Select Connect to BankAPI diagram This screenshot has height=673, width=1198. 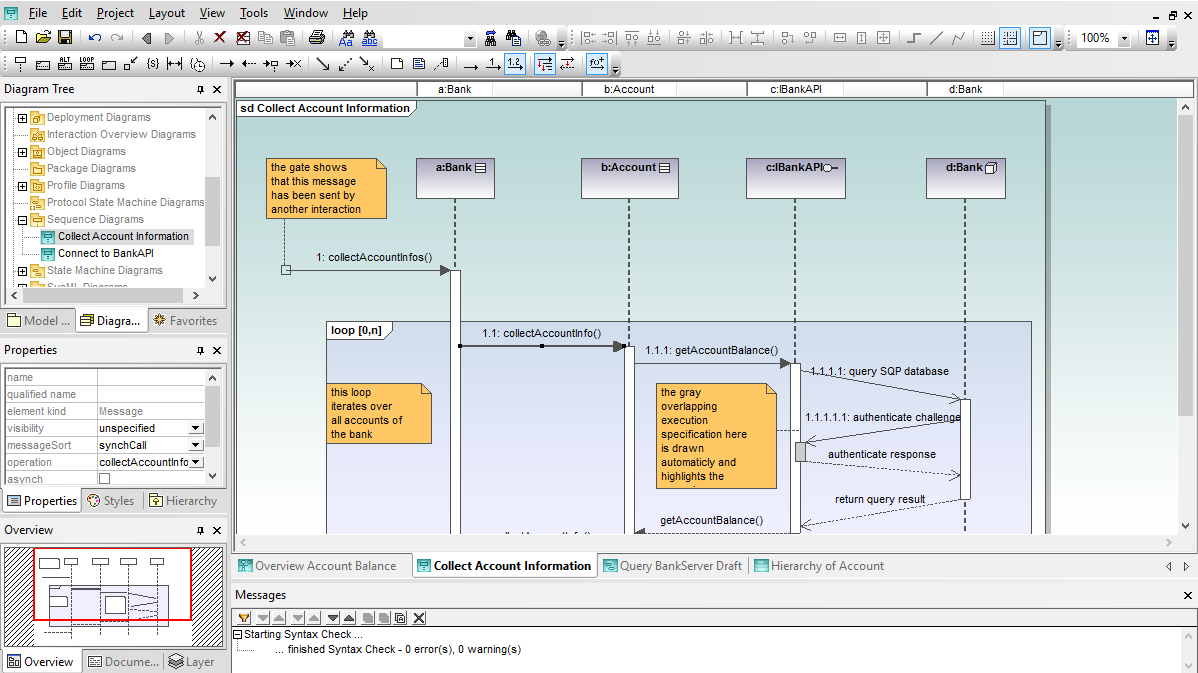[x=105, y=254]
